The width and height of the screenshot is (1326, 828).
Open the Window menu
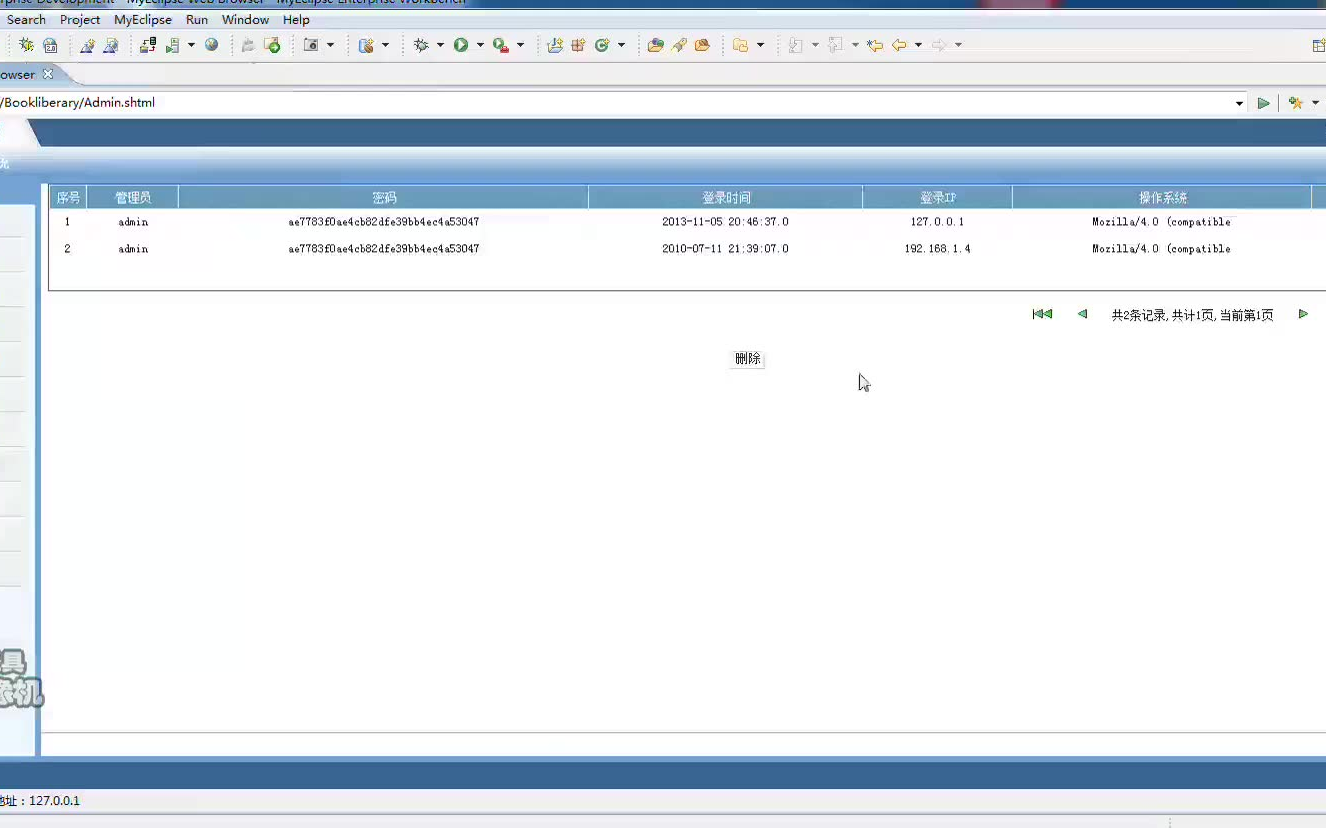pos(245,20)
